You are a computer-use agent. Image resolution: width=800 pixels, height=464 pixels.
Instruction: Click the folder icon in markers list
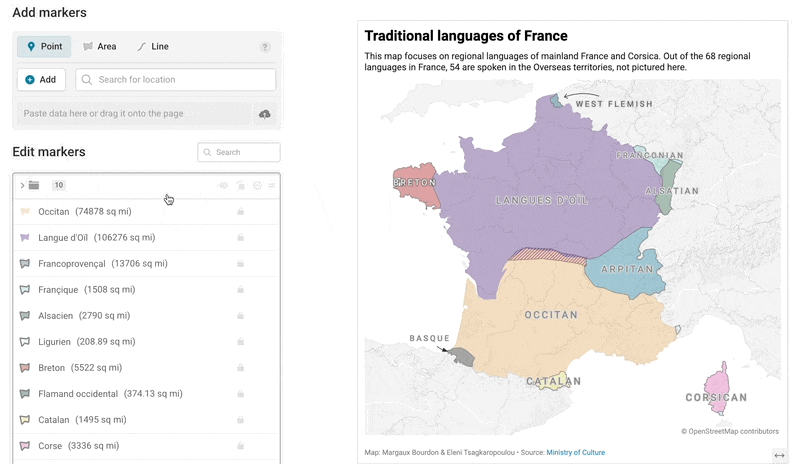pyautogui.click(x=34, y=185)
